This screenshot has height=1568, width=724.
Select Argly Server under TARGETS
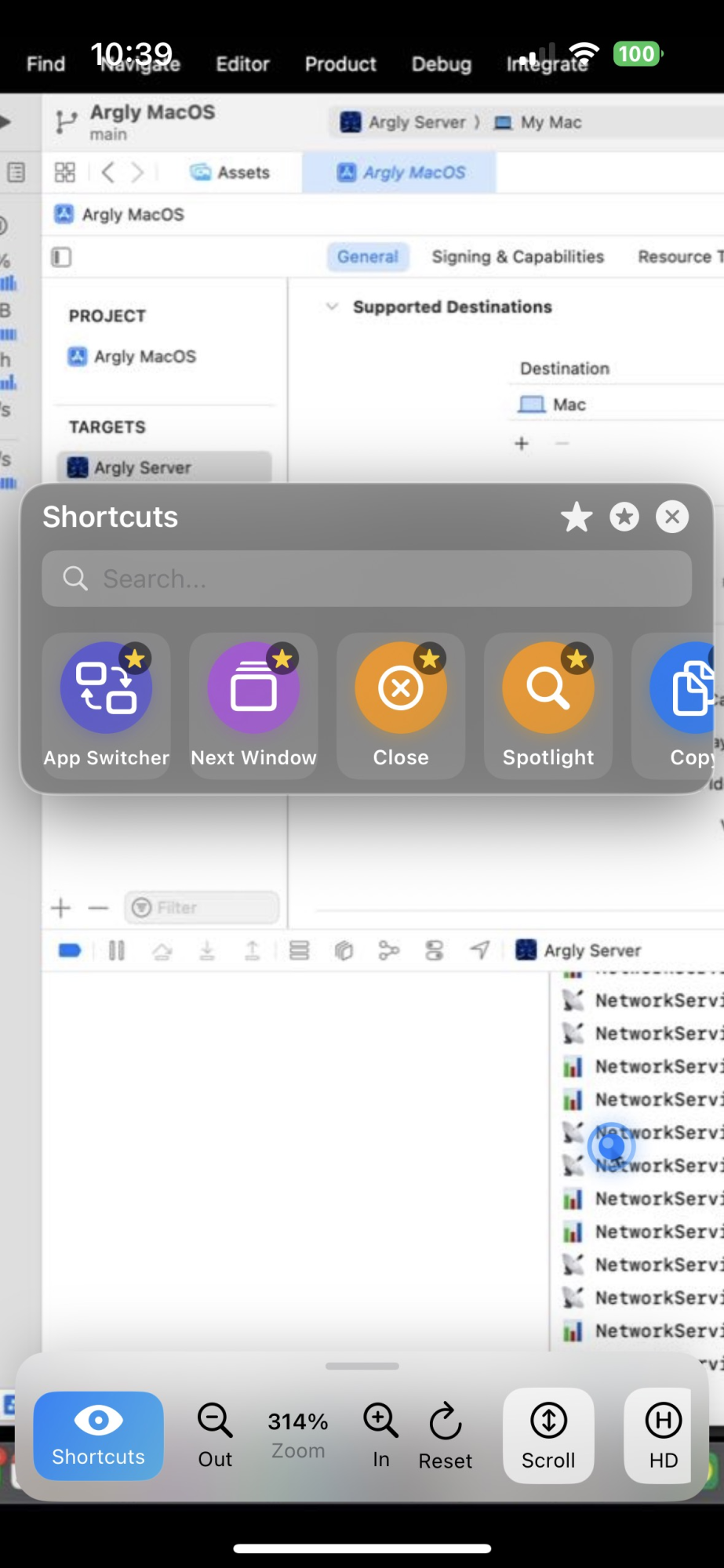pos(165,467)
